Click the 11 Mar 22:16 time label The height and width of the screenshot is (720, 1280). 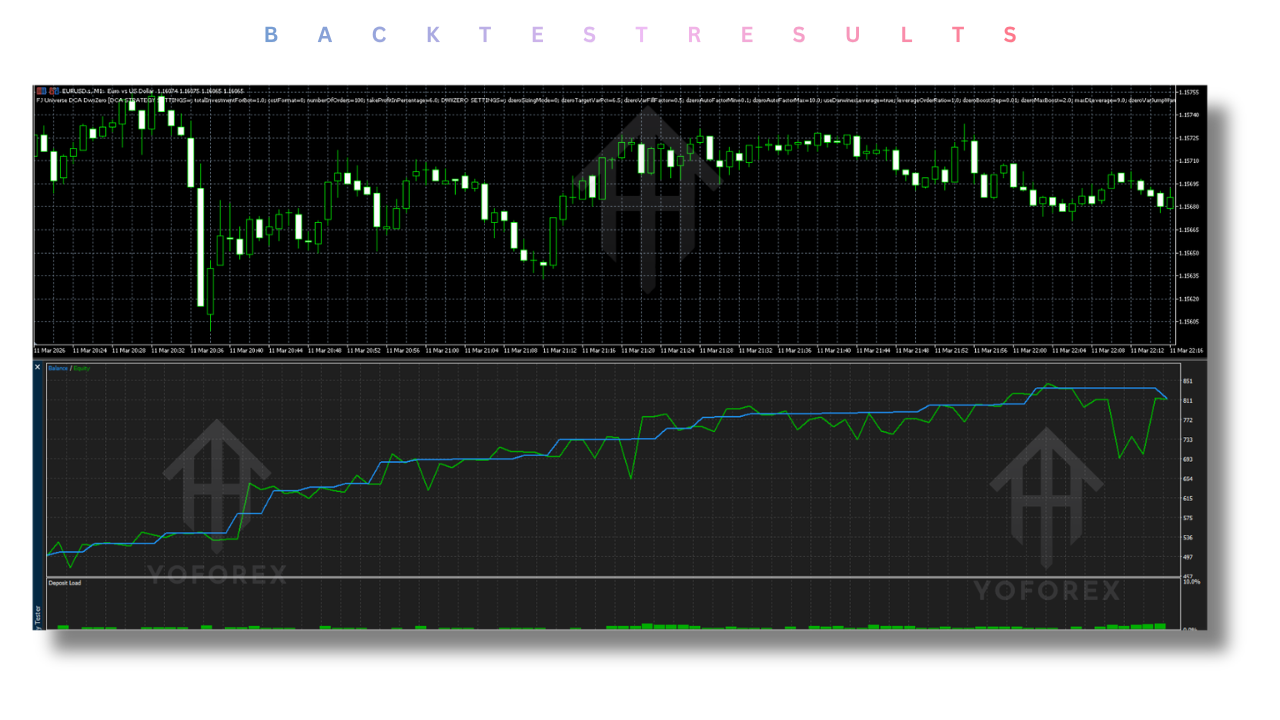coord(1187,351)
